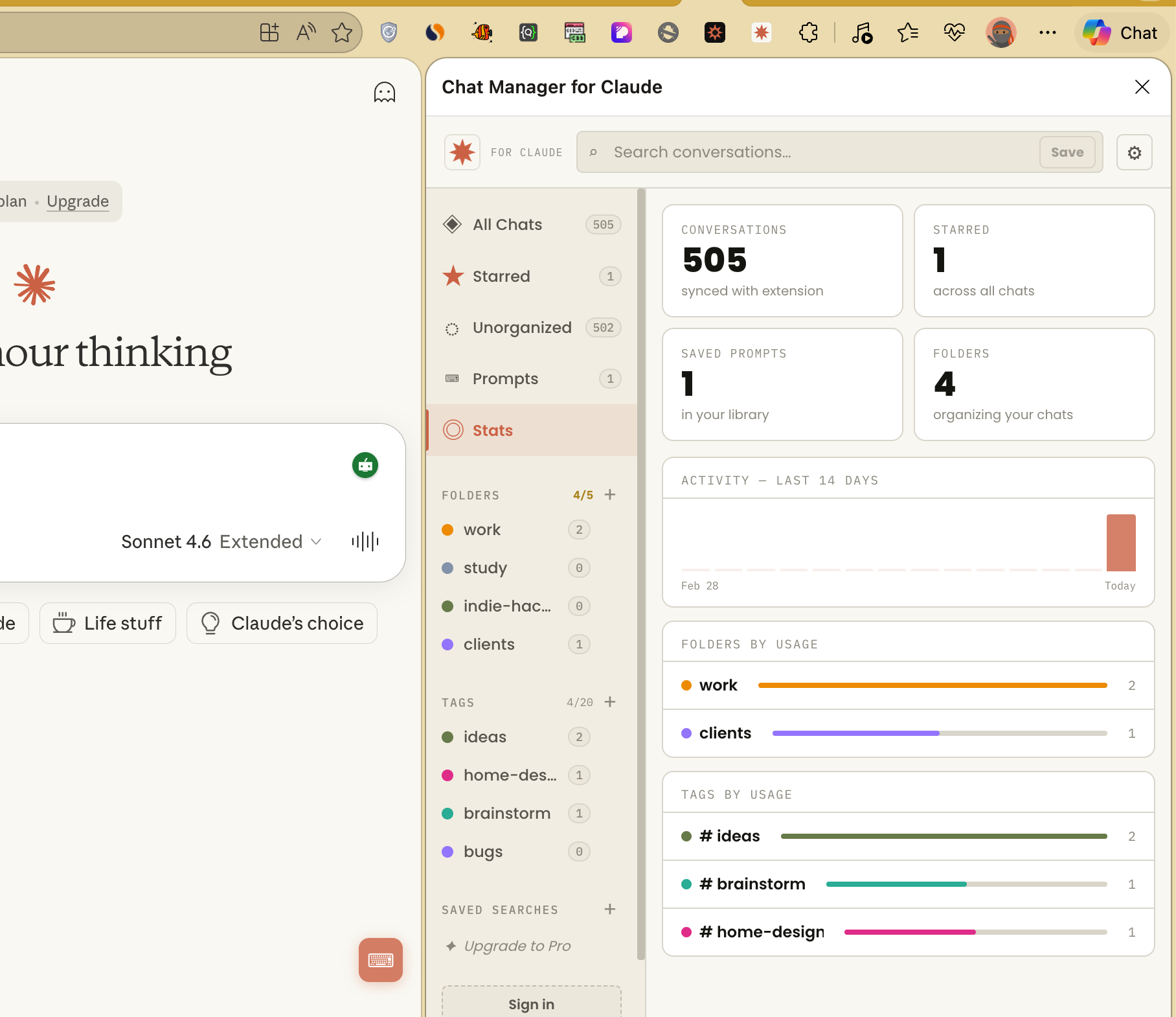Open the orange bug extension icon

(482, 32)
